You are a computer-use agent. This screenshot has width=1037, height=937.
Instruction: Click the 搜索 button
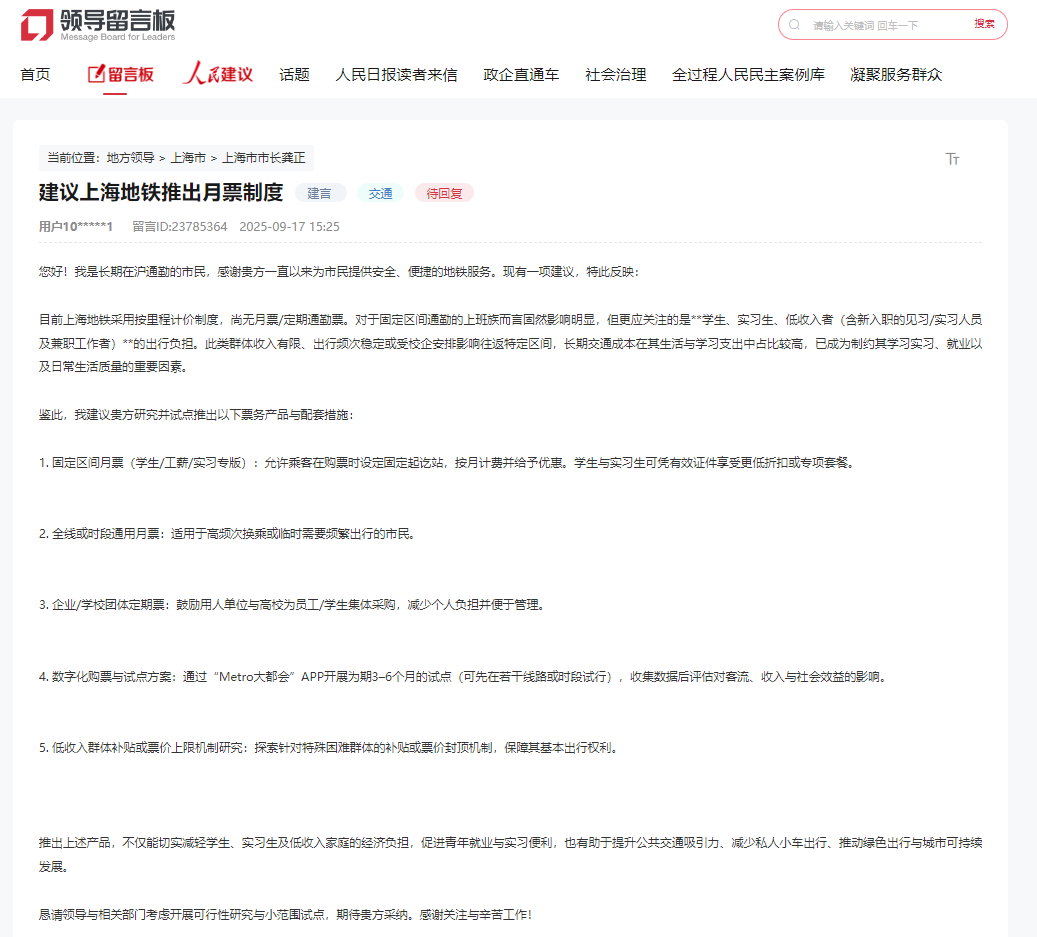pyautogui.click(x=984, y=24)
